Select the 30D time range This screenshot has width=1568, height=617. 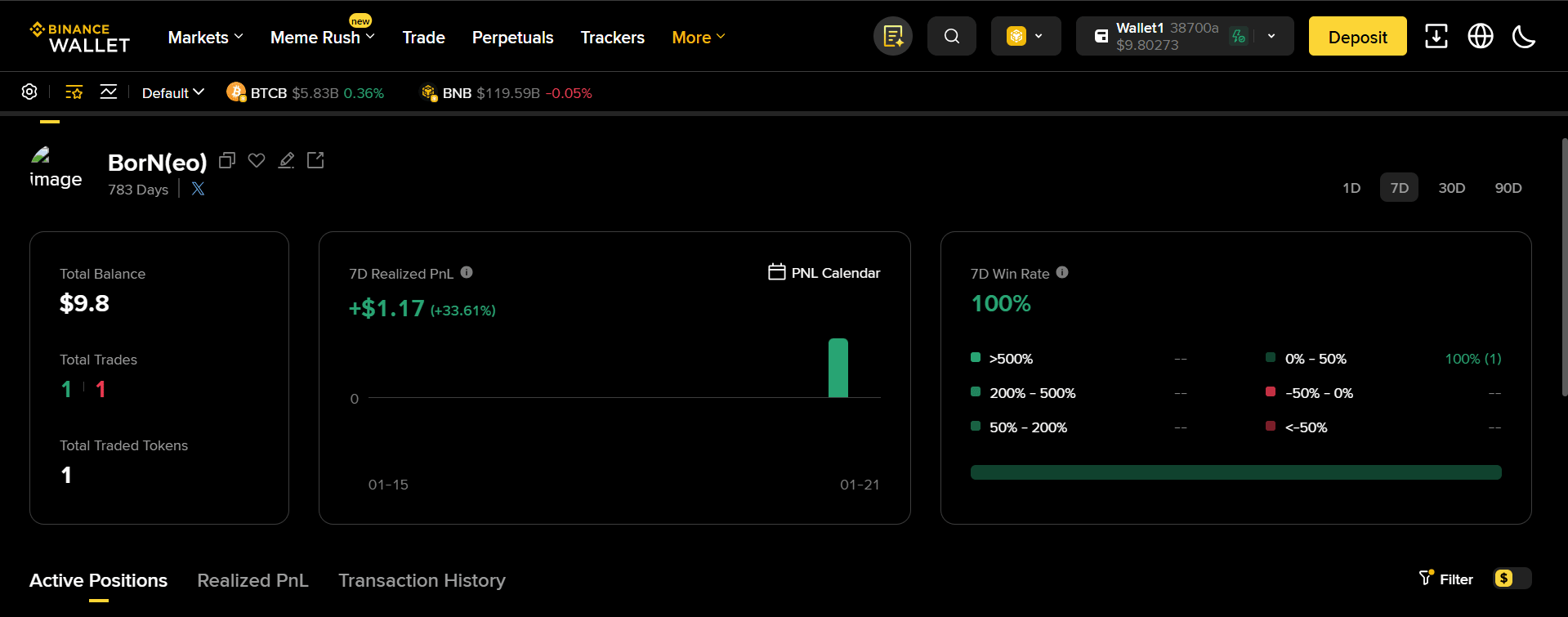click(x=1452, y=188)
